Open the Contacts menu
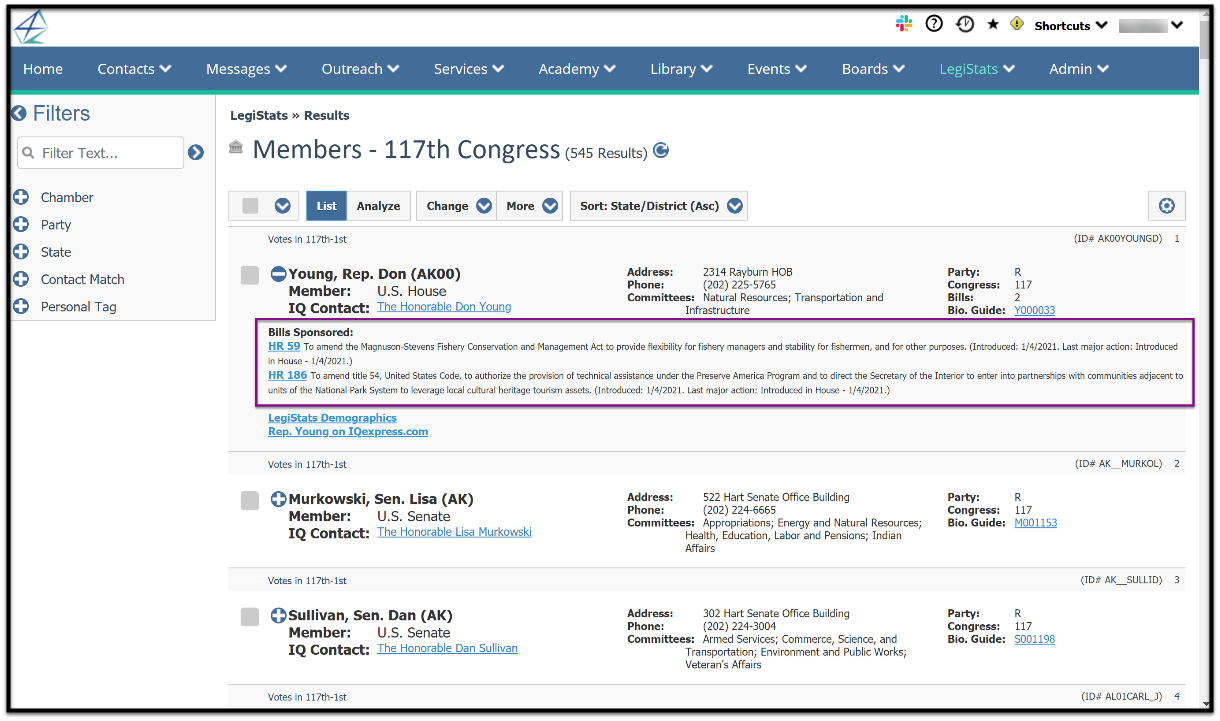The height and width of the screenshot is (721, 1220). tap(134, 69)
